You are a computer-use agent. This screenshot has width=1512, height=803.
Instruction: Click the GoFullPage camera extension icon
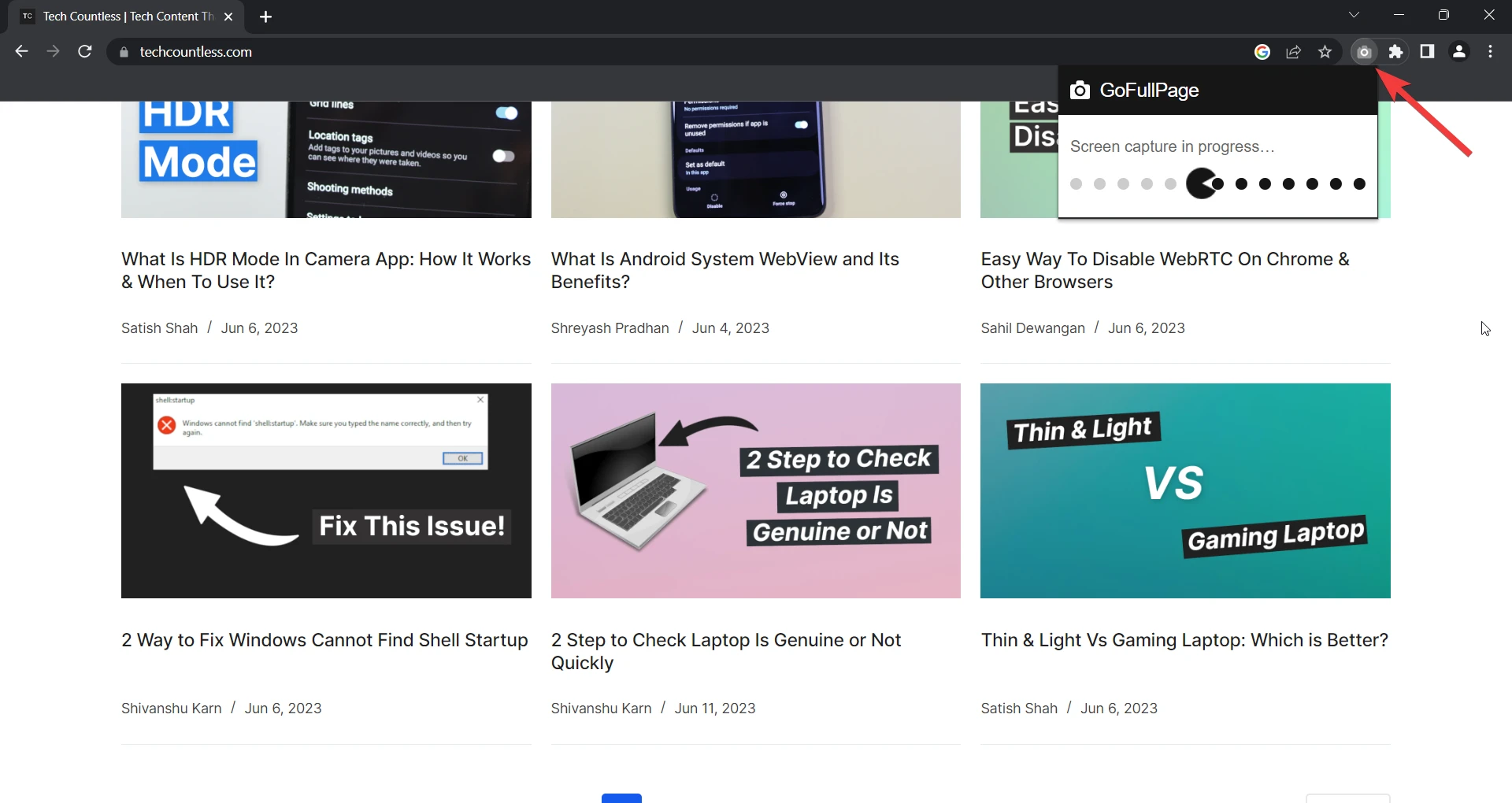tap(1364, 52)
